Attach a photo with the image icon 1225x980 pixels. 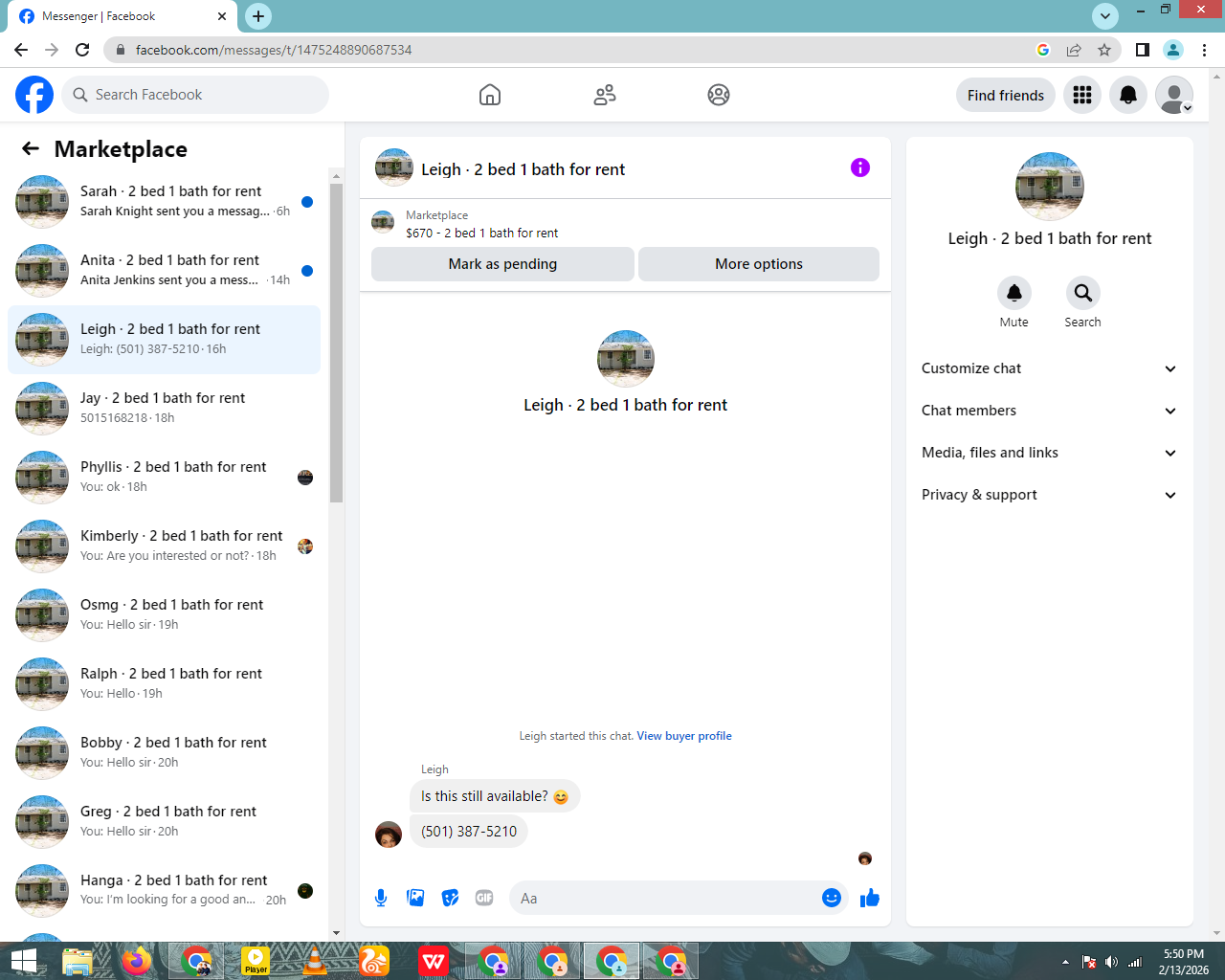pos(415,898)
